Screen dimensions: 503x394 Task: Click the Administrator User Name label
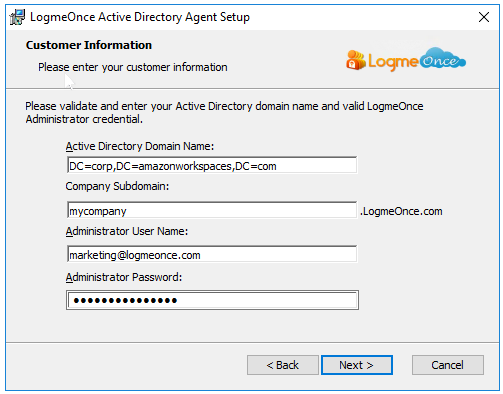(127, 231)
